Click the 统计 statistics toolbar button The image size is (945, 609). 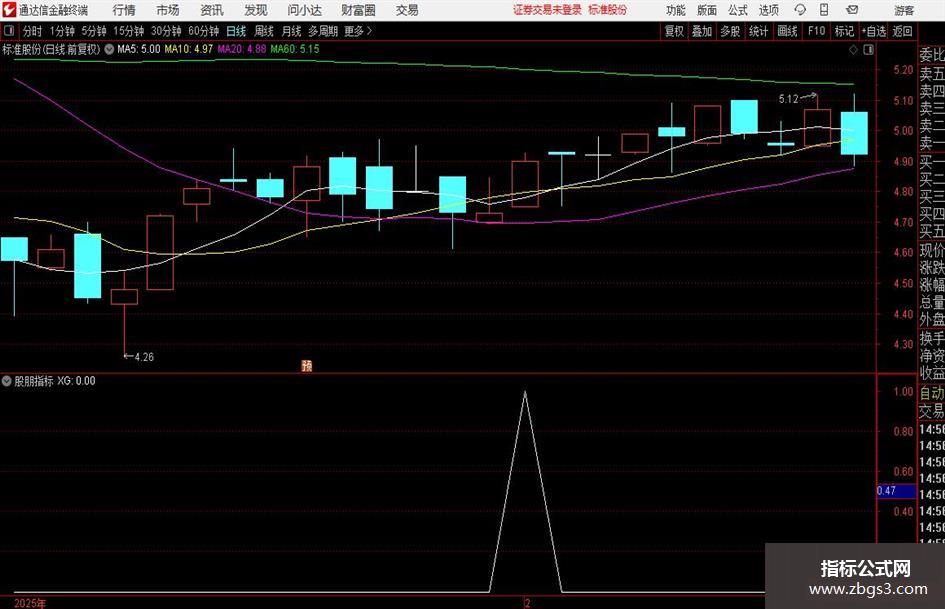tap(758, 31)
